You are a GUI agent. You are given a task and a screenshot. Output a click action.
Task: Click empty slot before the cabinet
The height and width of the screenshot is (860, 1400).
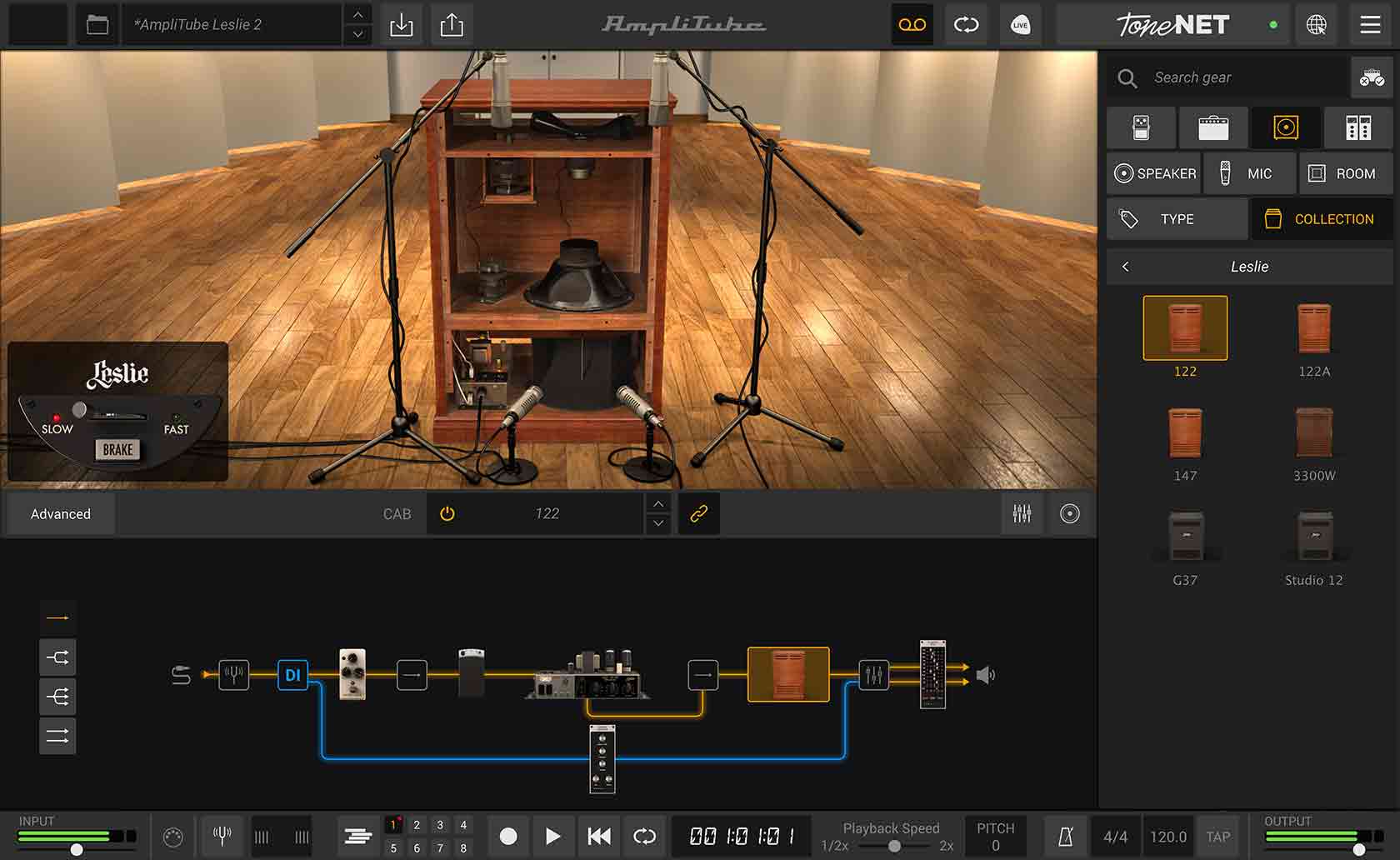[703, 674]
